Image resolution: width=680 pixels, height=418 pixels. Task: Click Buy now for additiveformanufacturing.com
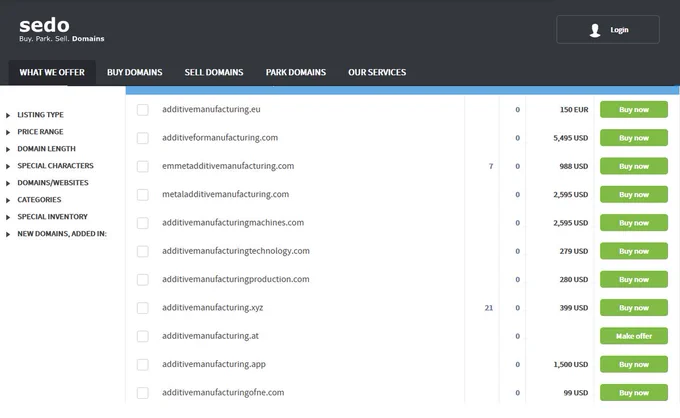[634, 138]
